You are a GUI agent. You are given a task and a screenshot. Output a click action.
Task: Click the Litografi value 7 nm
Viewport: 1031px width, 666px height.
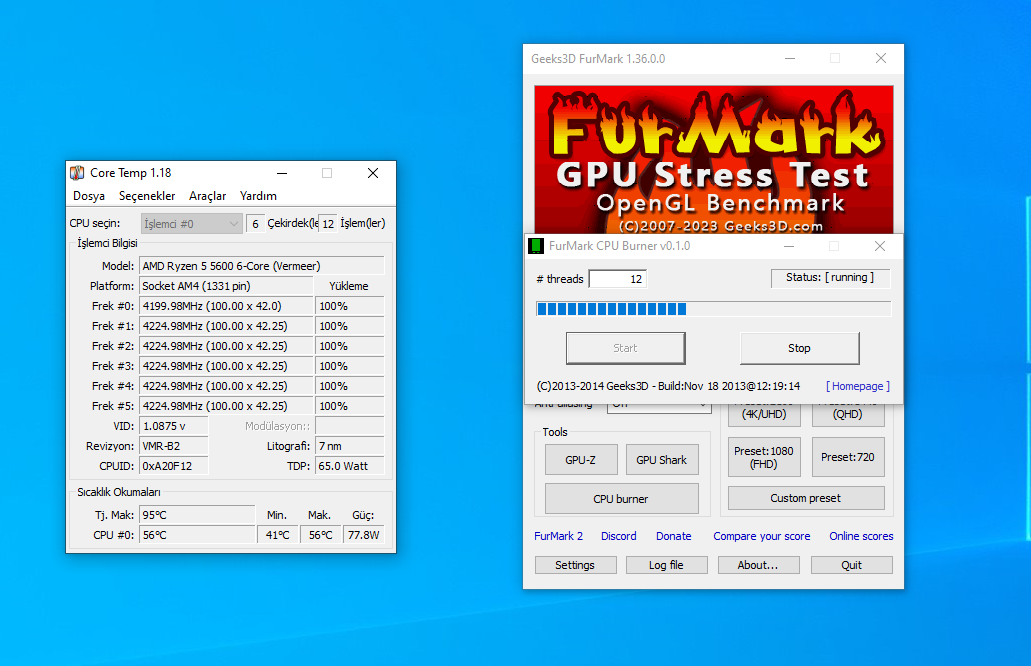[349, 446]
